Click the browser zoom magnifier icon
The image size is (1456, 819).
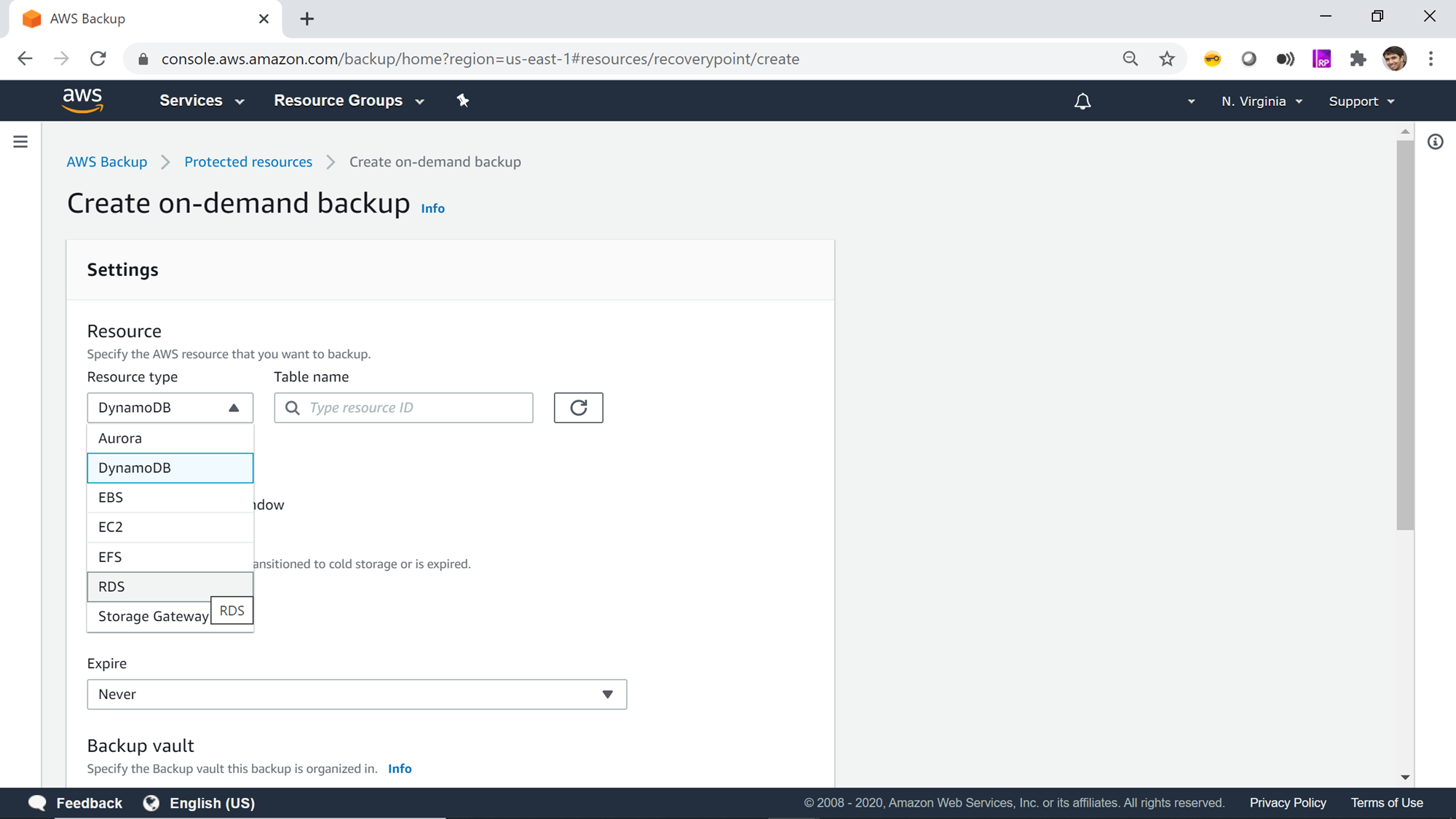click(1130, 59)
